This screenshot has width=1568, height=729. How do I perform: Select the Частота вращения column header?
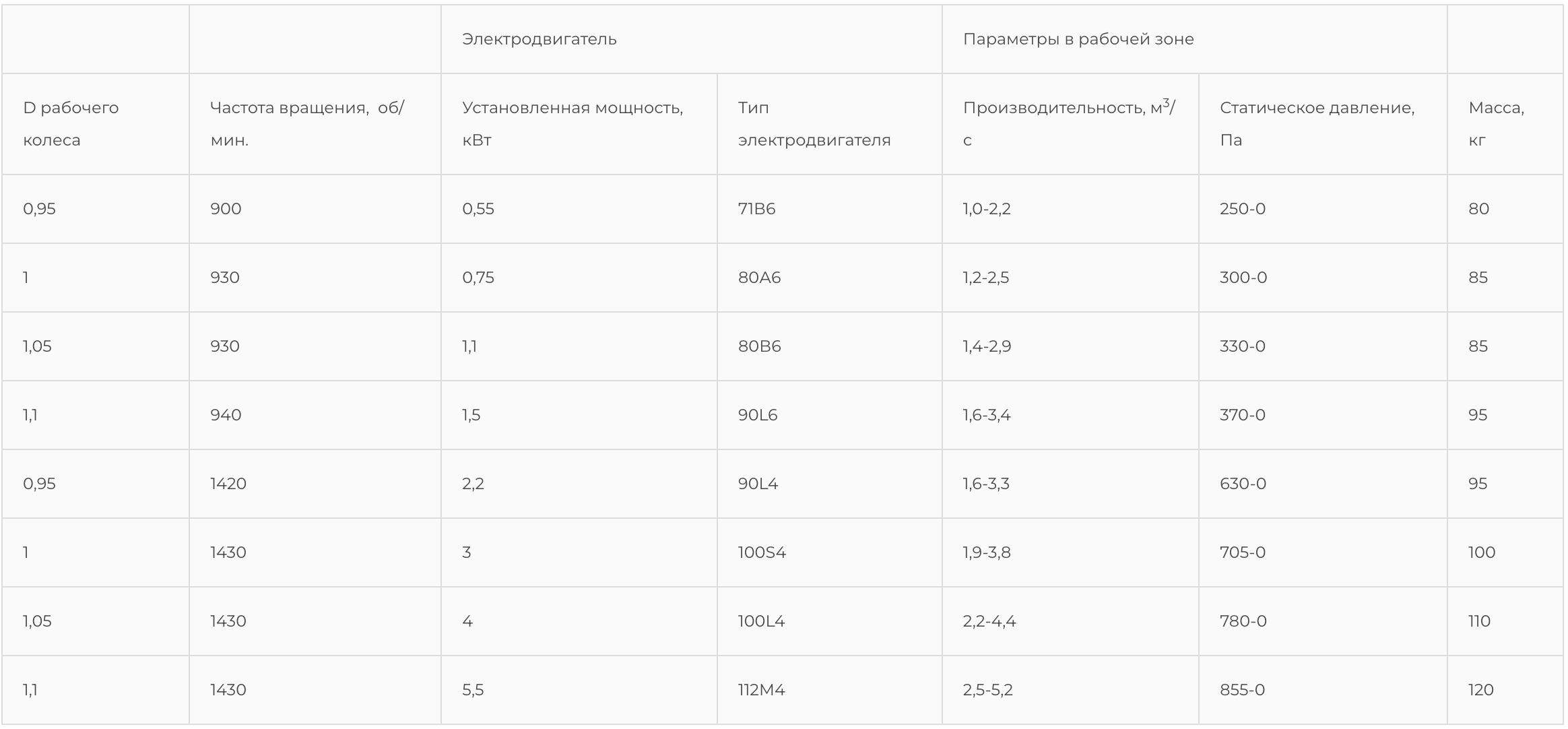click(306, 124)
